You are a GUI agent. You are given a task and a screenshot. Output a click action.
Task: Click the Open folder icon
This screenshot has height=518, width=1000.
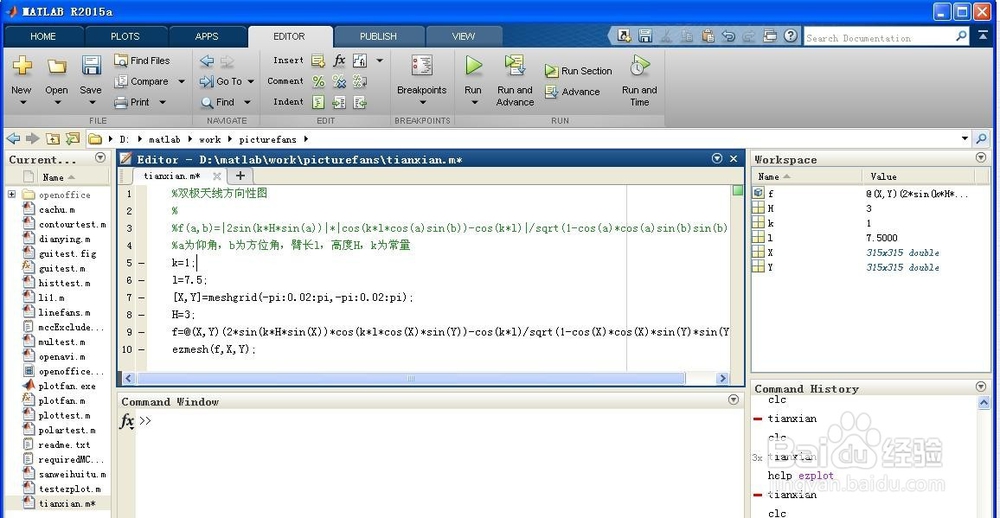[x=57, y=66]
